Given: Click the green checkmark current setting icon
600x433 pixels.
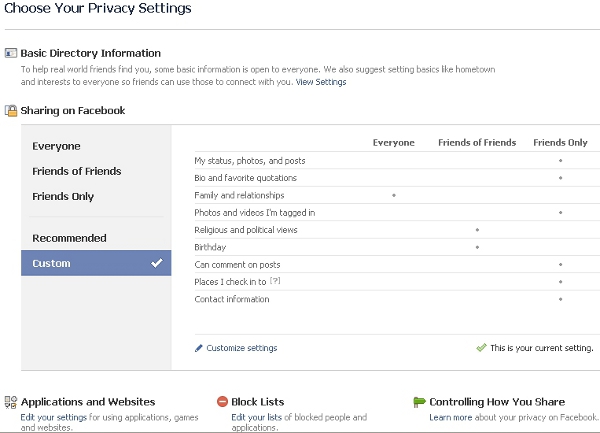Looking at the screenshot, I should pyautogui.click(x=481, y=348).
